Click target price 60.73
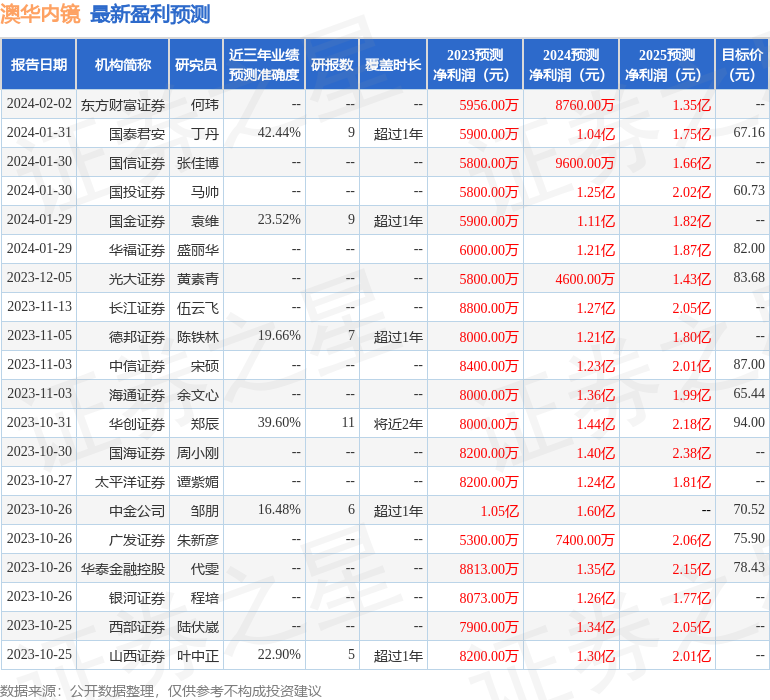 [749, 191]
